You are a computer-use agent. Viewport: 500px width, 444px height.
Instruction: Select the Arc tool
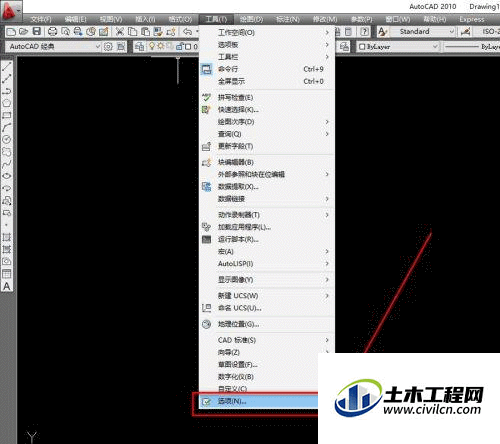tap(7, 127)
